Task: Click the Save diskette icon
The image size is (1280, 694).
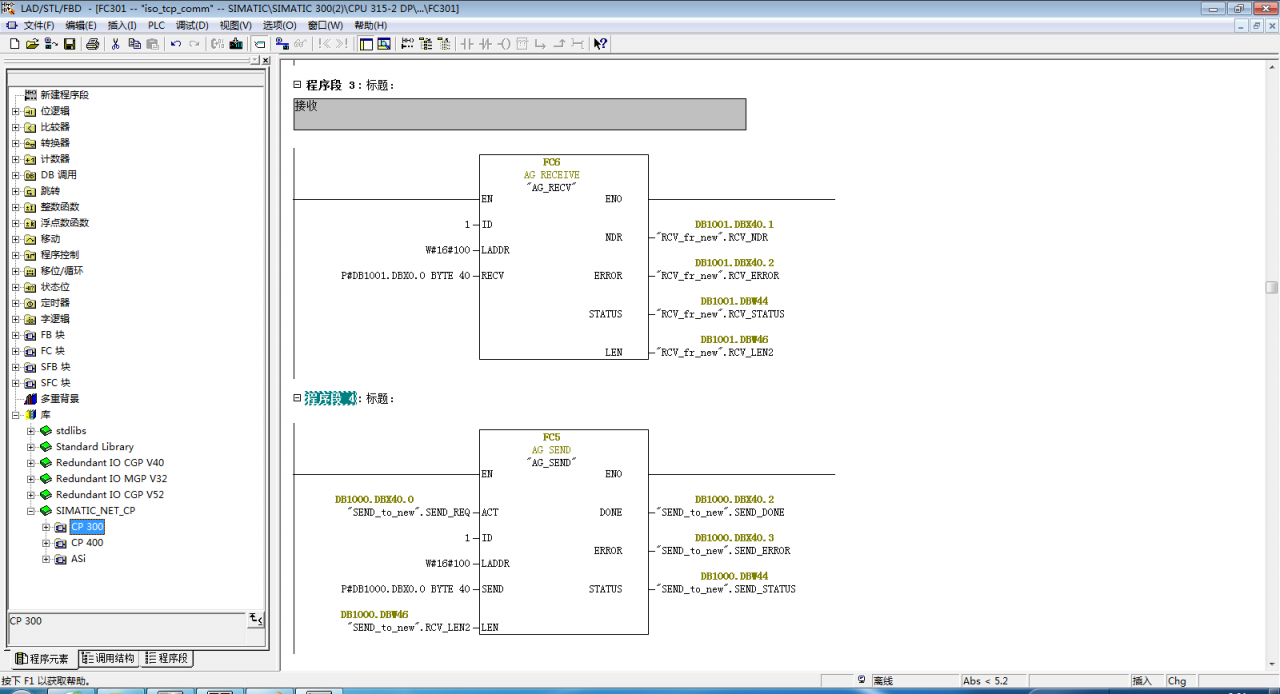Action: [x=69, y=44]
